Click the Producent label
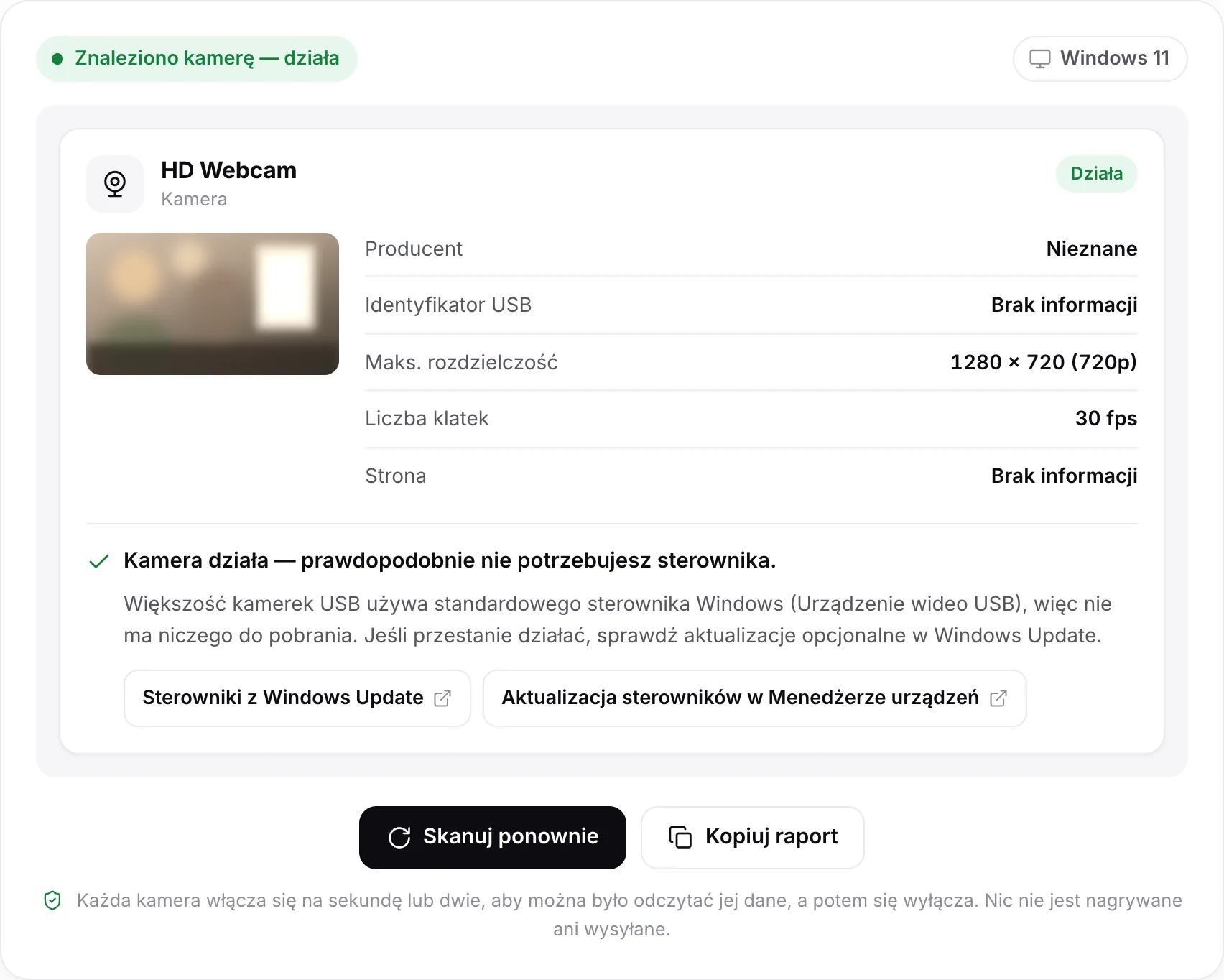The image size is (1224, 980). coord(414,249)
